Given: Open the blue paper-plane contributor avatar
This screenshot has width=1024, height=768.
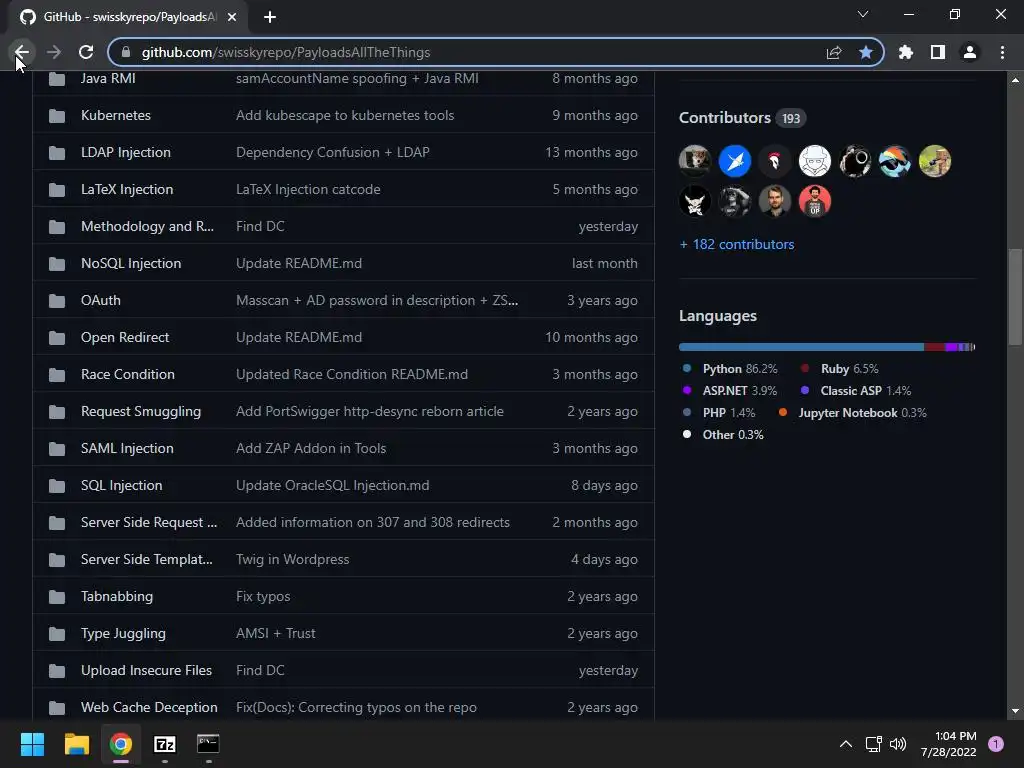Looking at the screenshot, I should pos(735,161).
